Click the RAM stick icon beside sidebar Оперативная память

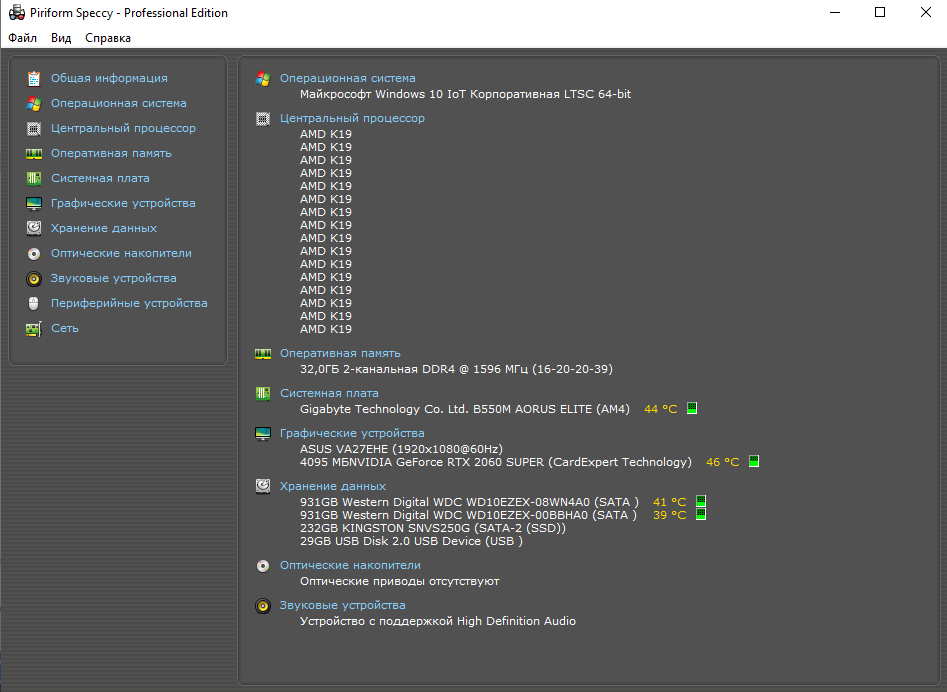[x=34, y=154]
